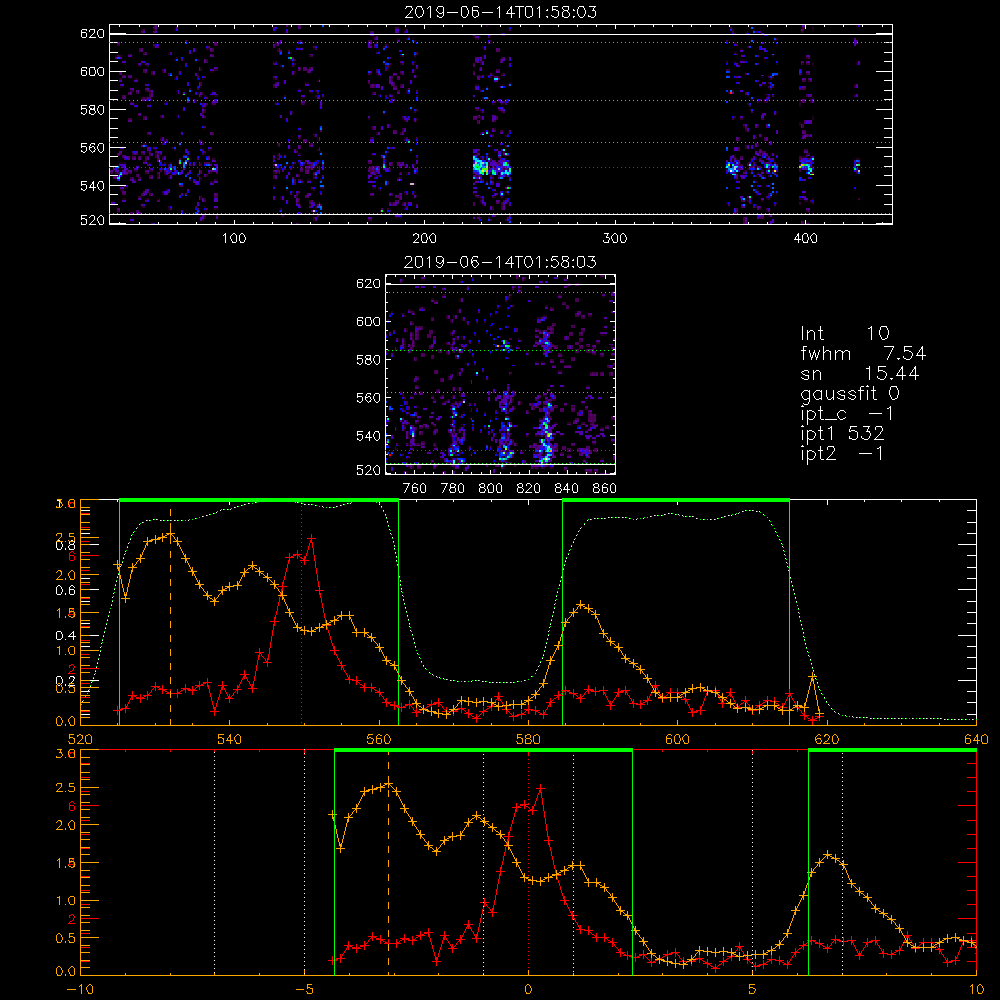Click x-axis label 540 on profile plot
Image resolution: width=1000 pixels, height=1000 pixels.
point(230,740)
